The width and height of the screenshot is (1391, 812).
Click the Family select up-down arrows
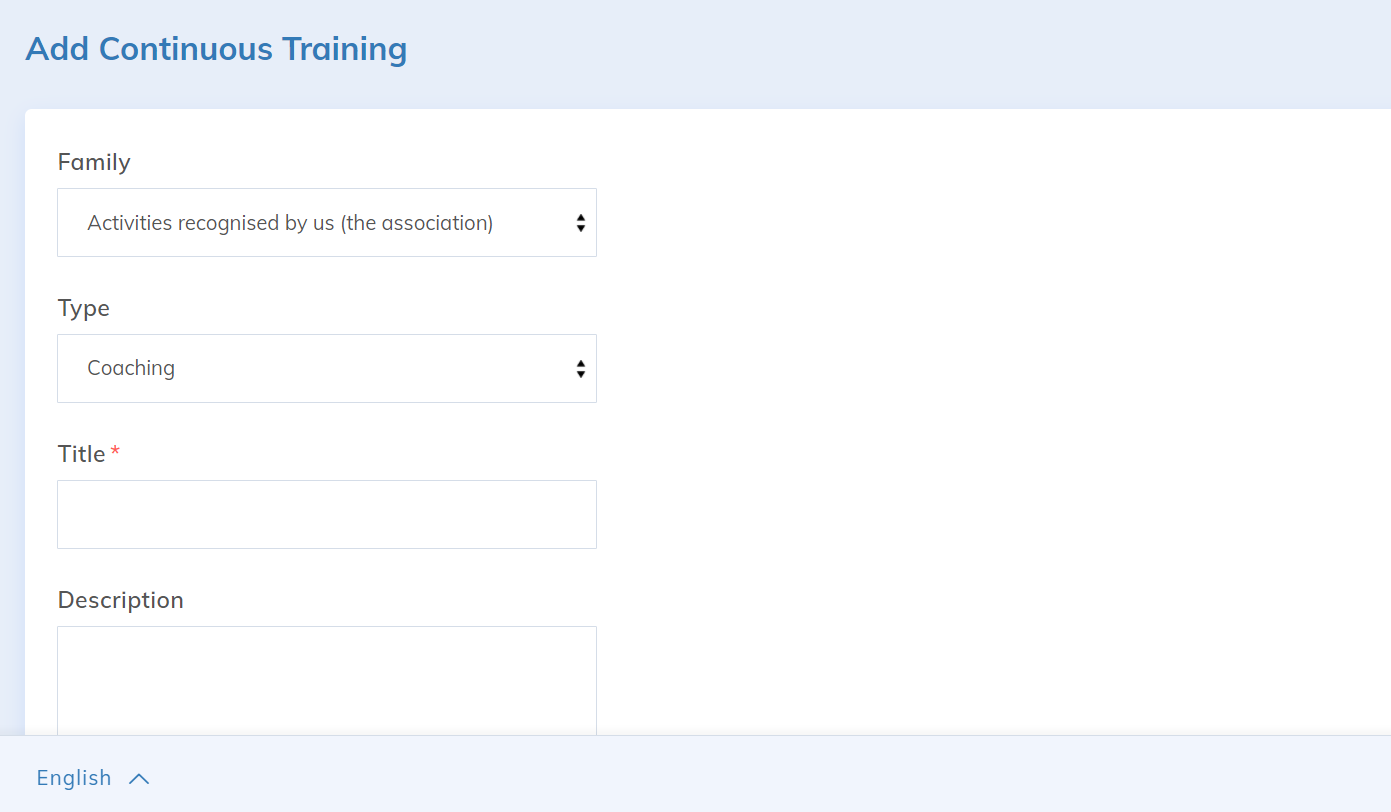(580, 223)
